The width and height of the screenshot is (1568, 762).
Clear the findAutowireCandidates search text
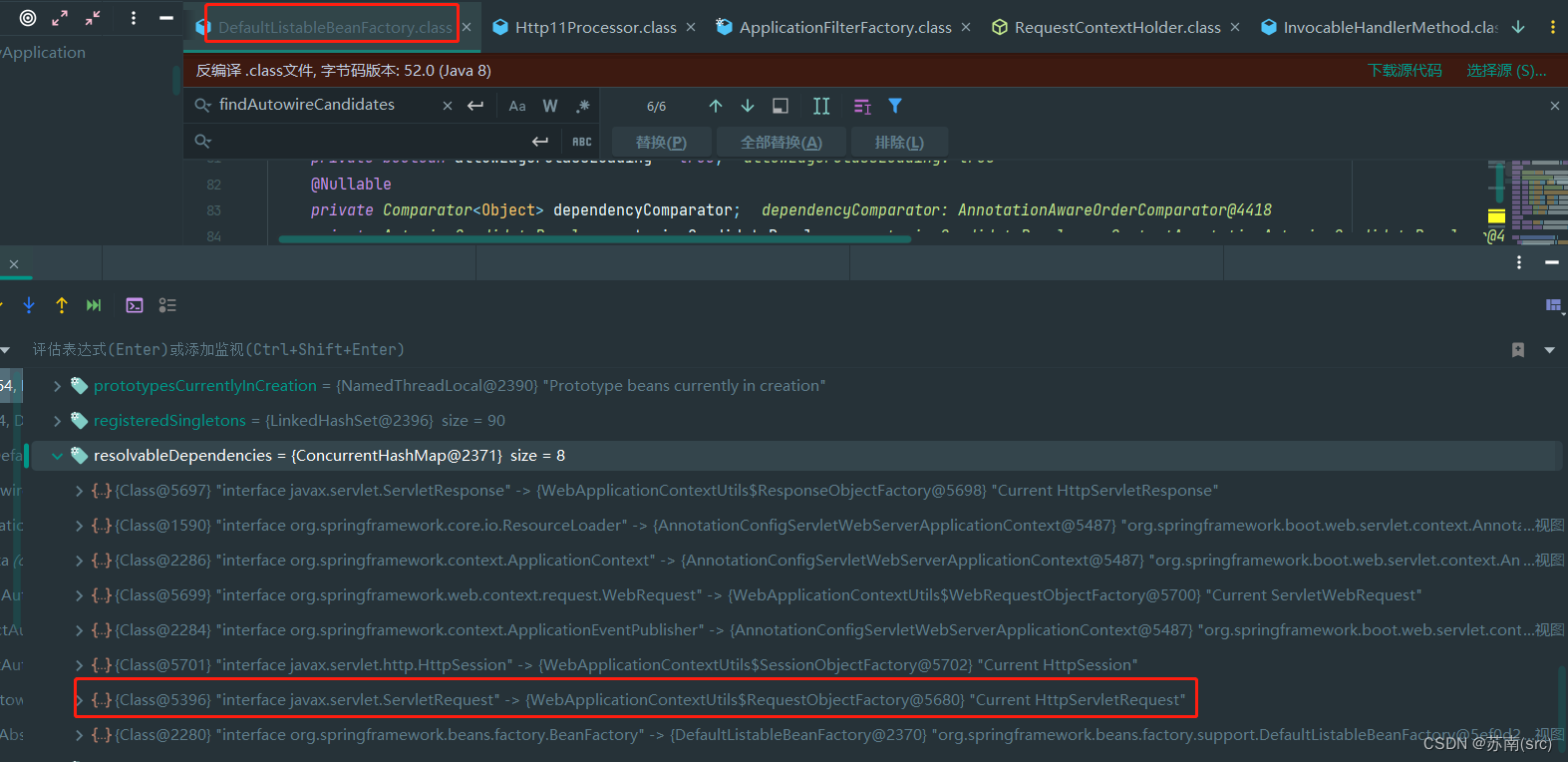coord(448,106)
